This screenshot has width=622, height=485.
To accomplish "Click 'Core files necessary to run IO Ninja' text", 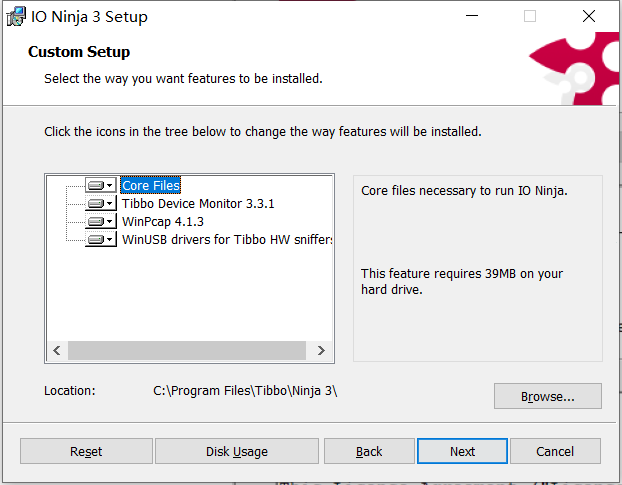I will click(464, 191).
